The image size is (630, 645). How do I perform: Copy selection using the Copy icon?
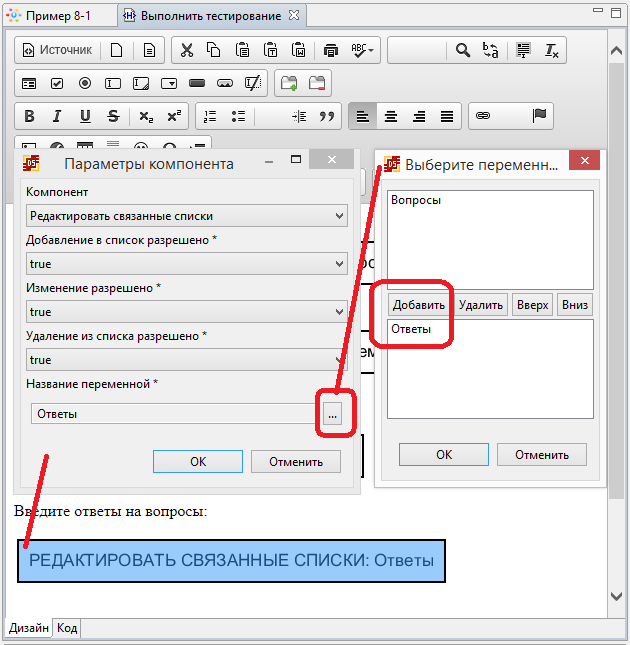coord(213,50)
